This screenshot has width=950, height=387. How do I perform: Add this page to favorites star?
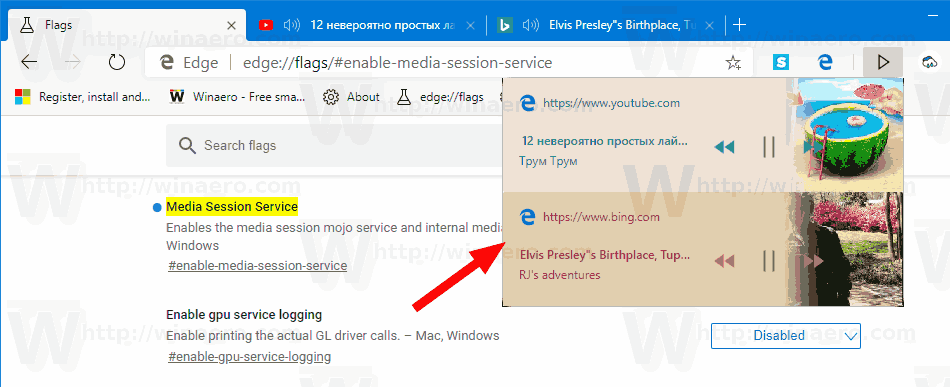pyautogui.click(x=733, y=62)
